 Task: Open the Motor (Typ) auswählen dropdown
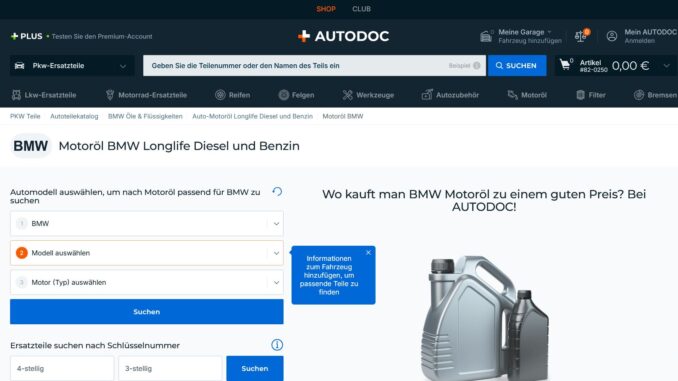click(147, 282)
